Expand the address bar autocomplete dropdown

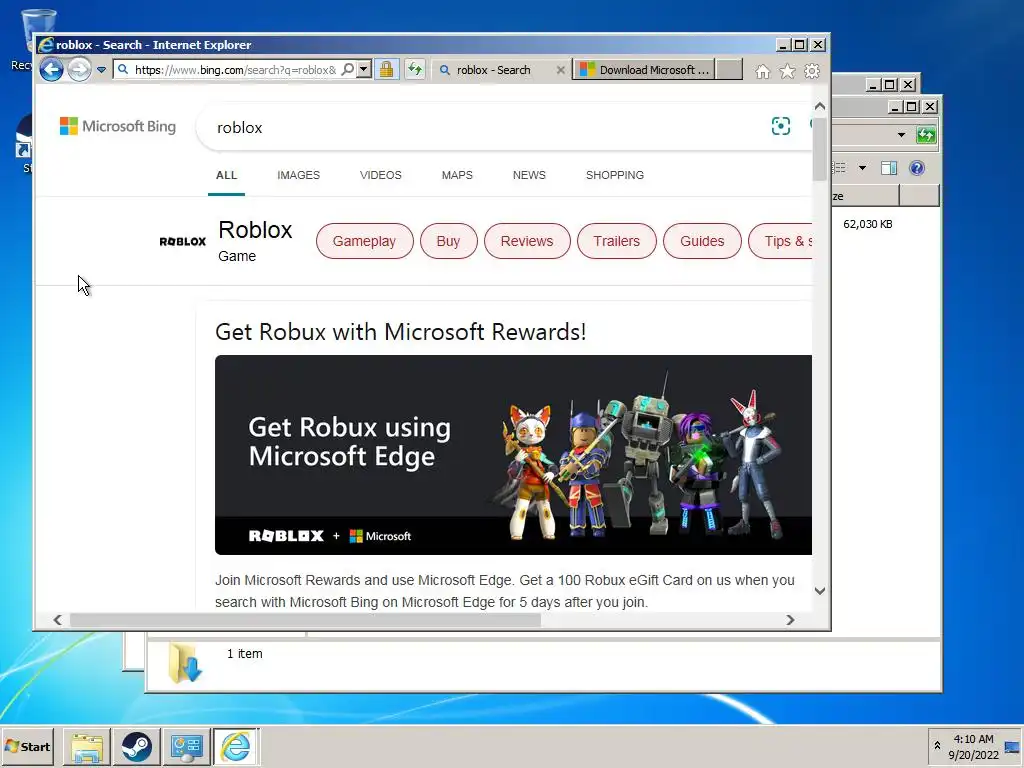[364, 69]
